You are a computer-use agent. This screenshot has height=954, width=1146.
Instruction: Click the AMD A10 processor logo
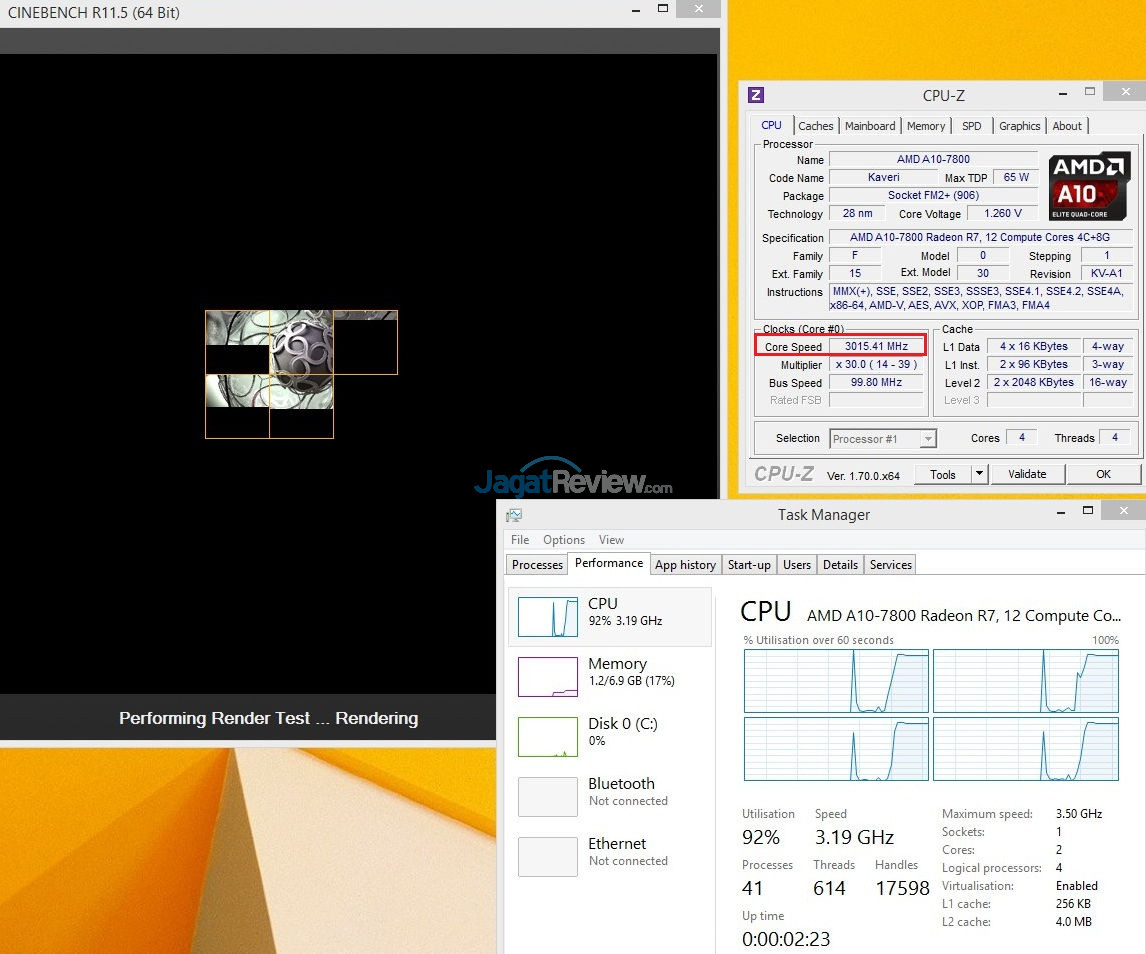click(1089, 186)
